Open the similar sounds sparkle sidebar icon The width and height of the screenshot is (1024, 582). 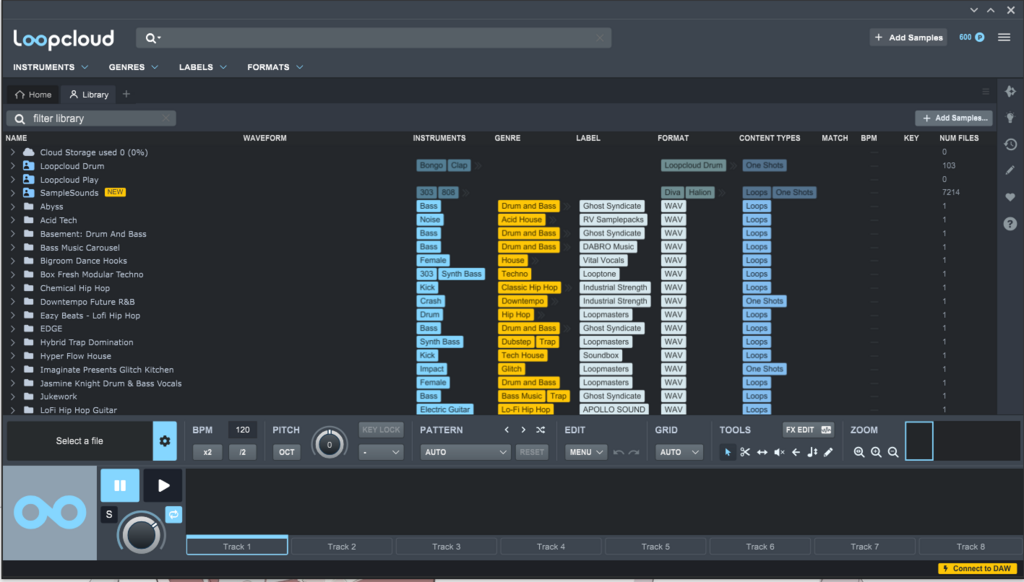click(1010, 91)
